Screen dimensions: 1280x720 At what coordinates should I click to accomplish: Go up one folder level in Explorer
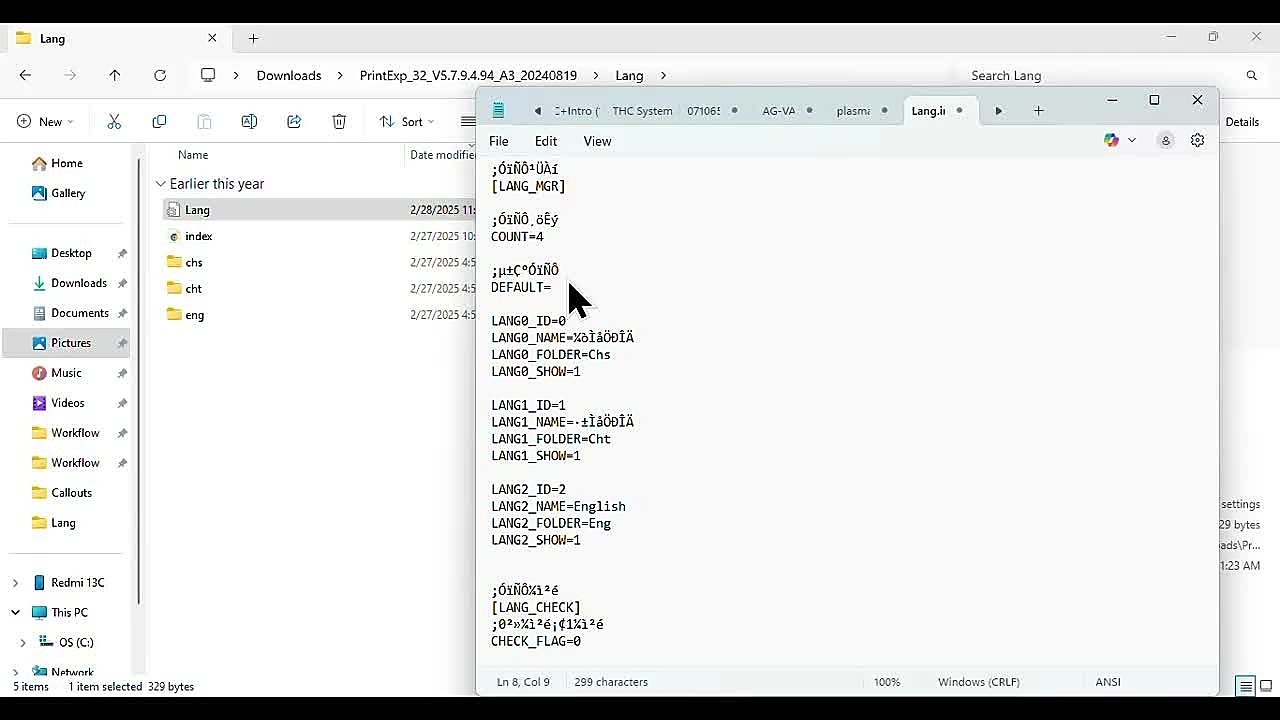click(x=115, y=75)
